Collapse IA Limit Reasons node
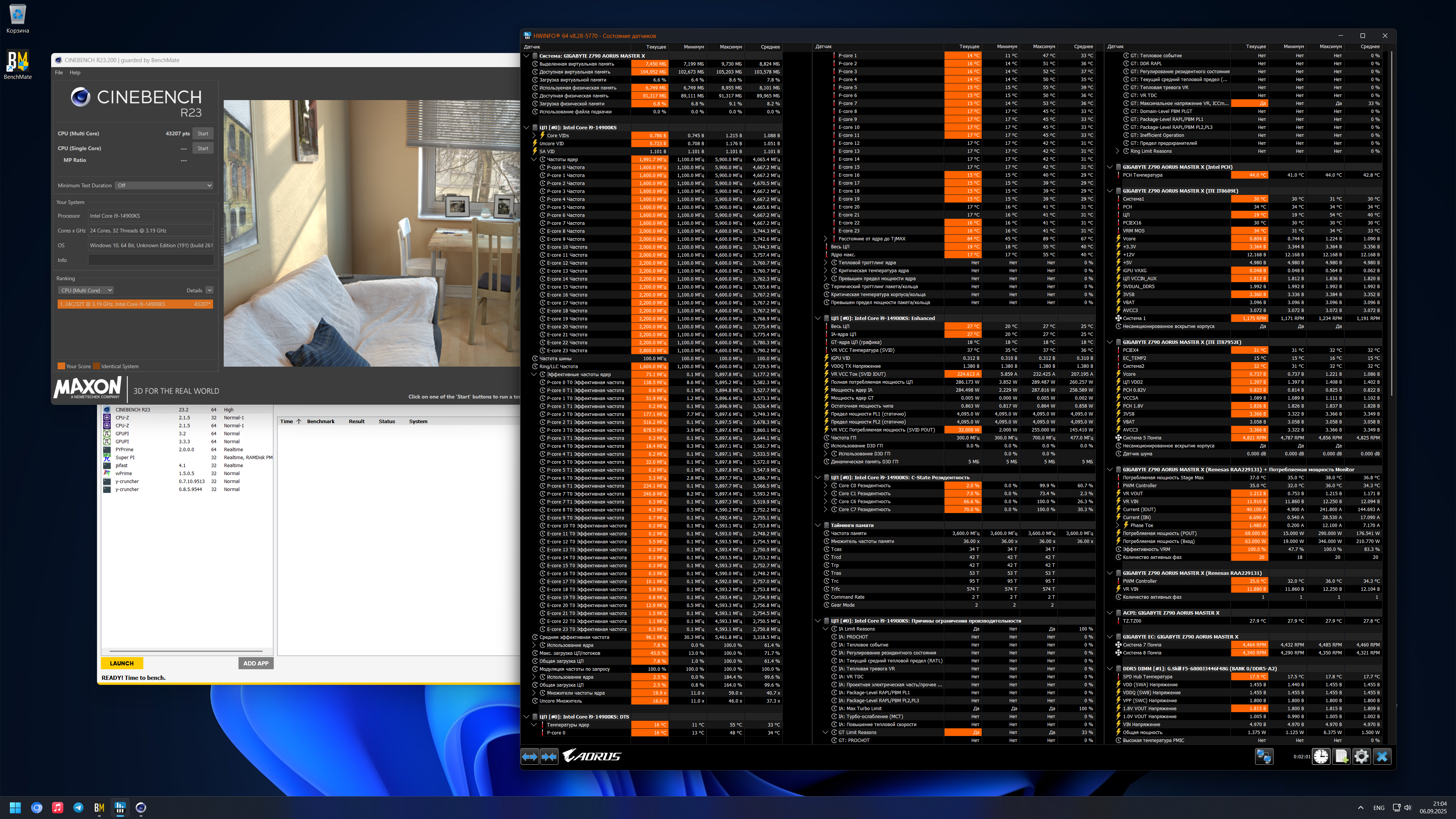This screenshot has height=819, width=1456. pos(826,629)
